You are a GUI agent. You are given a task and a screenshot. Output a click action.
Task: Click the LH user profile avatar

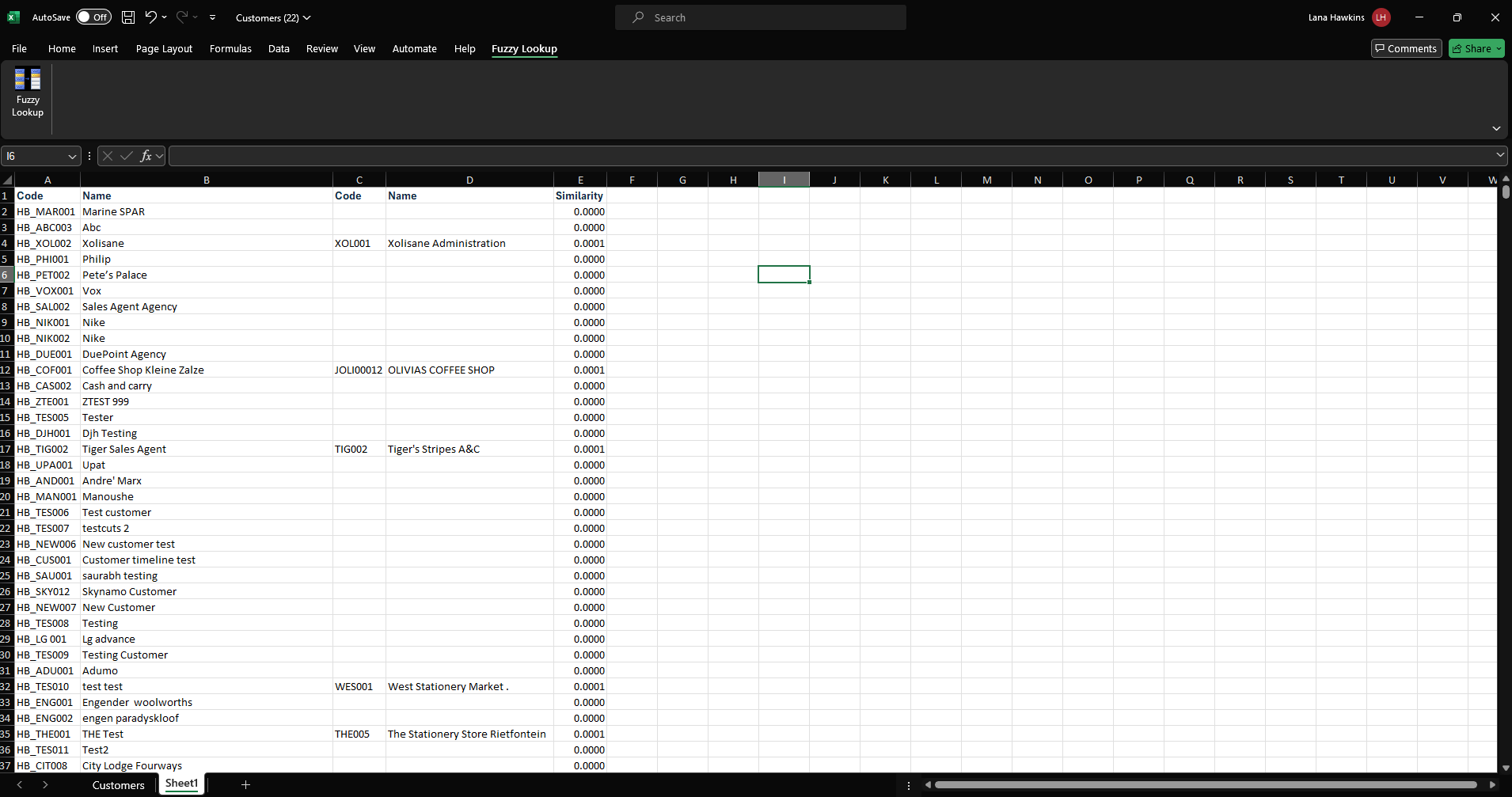[1381, 17]
